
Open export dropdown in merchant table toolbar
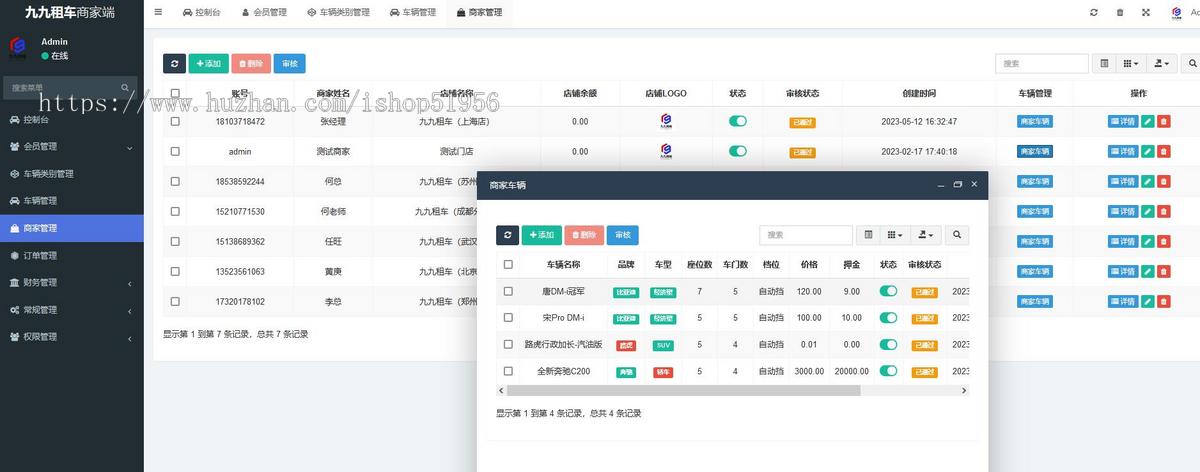[x=1161, y=63]
